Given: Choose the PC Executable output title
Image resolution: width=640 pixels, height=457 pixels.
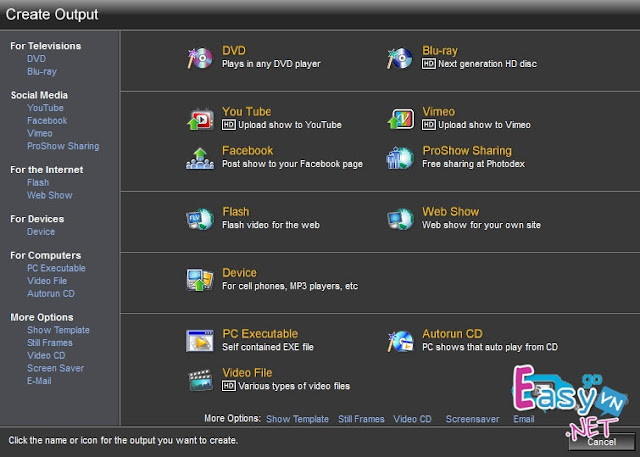Looking at the screenshot, I should 260,334.
